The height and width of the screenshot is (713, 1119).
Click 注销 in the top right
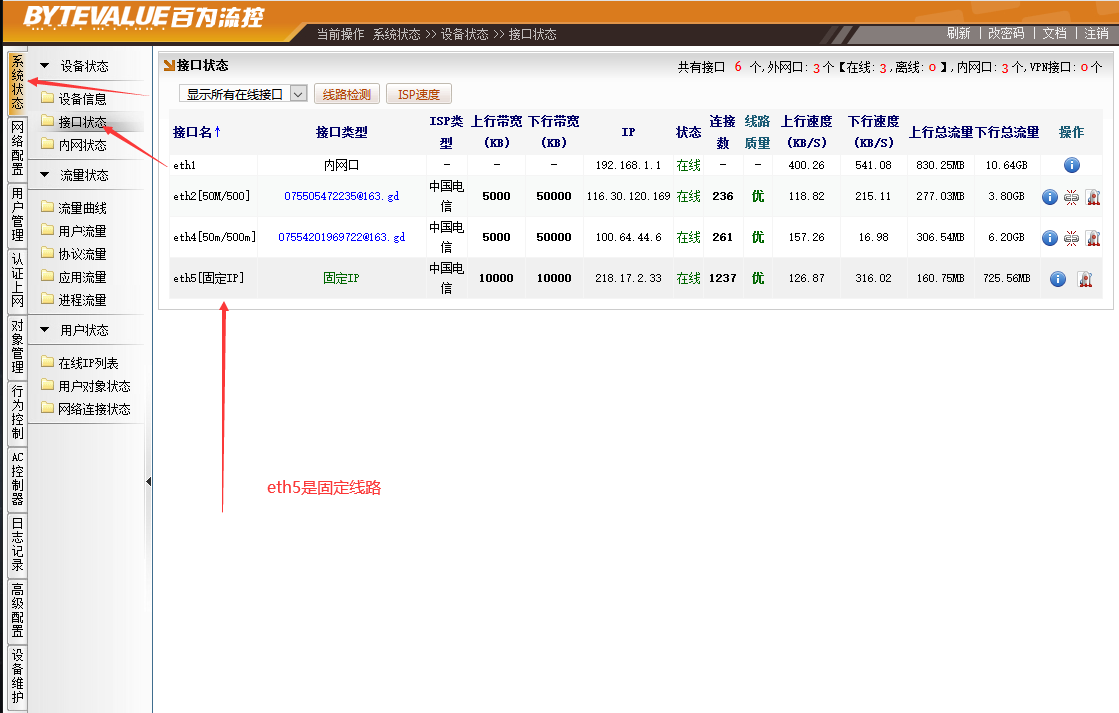pyautogui.click(x=1096, y=33)
